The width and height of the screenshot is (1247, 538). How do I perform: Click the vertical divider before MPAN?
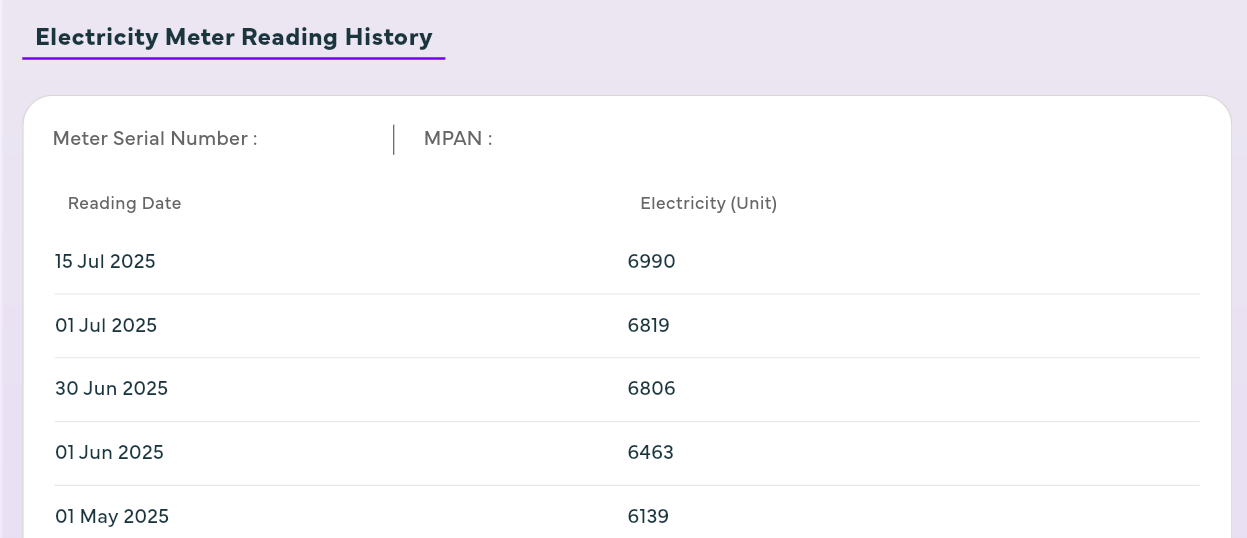pos(394,140)
